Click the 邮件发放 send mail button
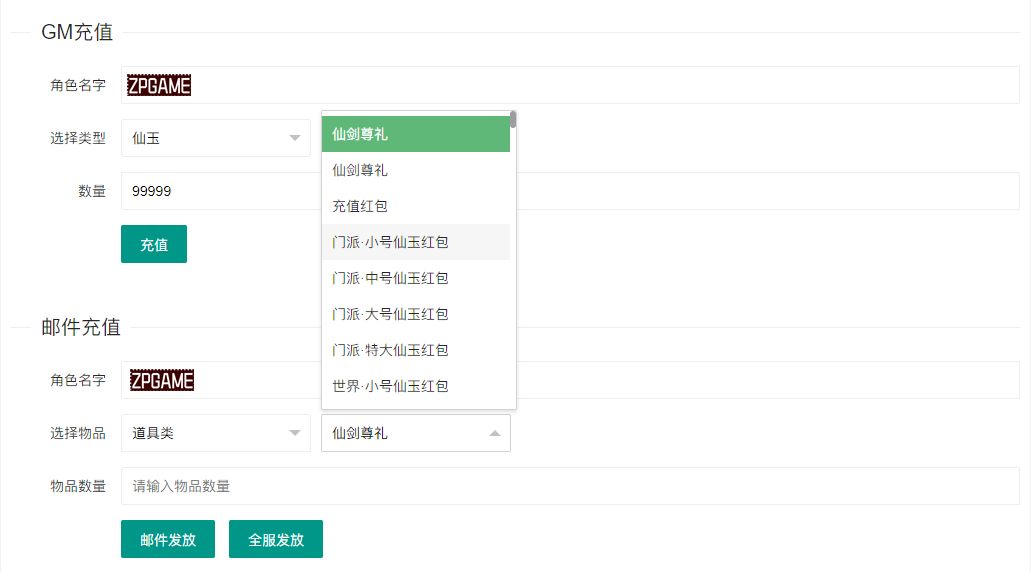The width and height of the screenshot is (1031, 572). [168, 539]
